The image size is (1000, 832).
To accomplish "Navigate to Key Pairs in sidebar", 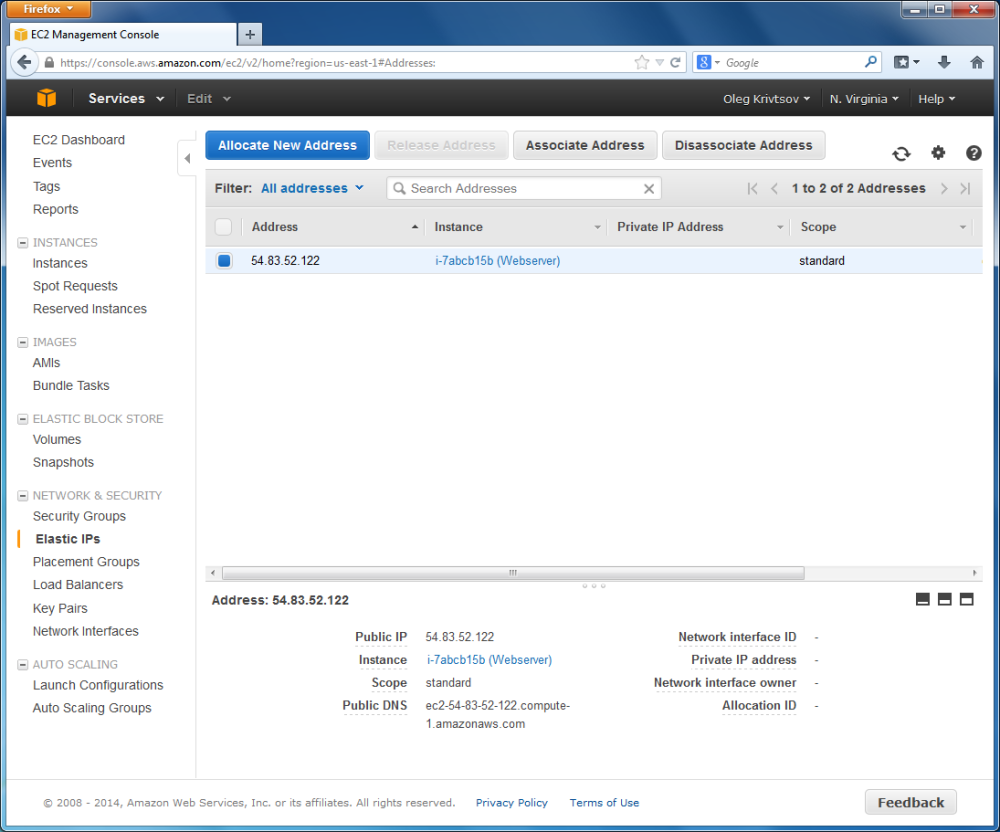I will [60, 609].
